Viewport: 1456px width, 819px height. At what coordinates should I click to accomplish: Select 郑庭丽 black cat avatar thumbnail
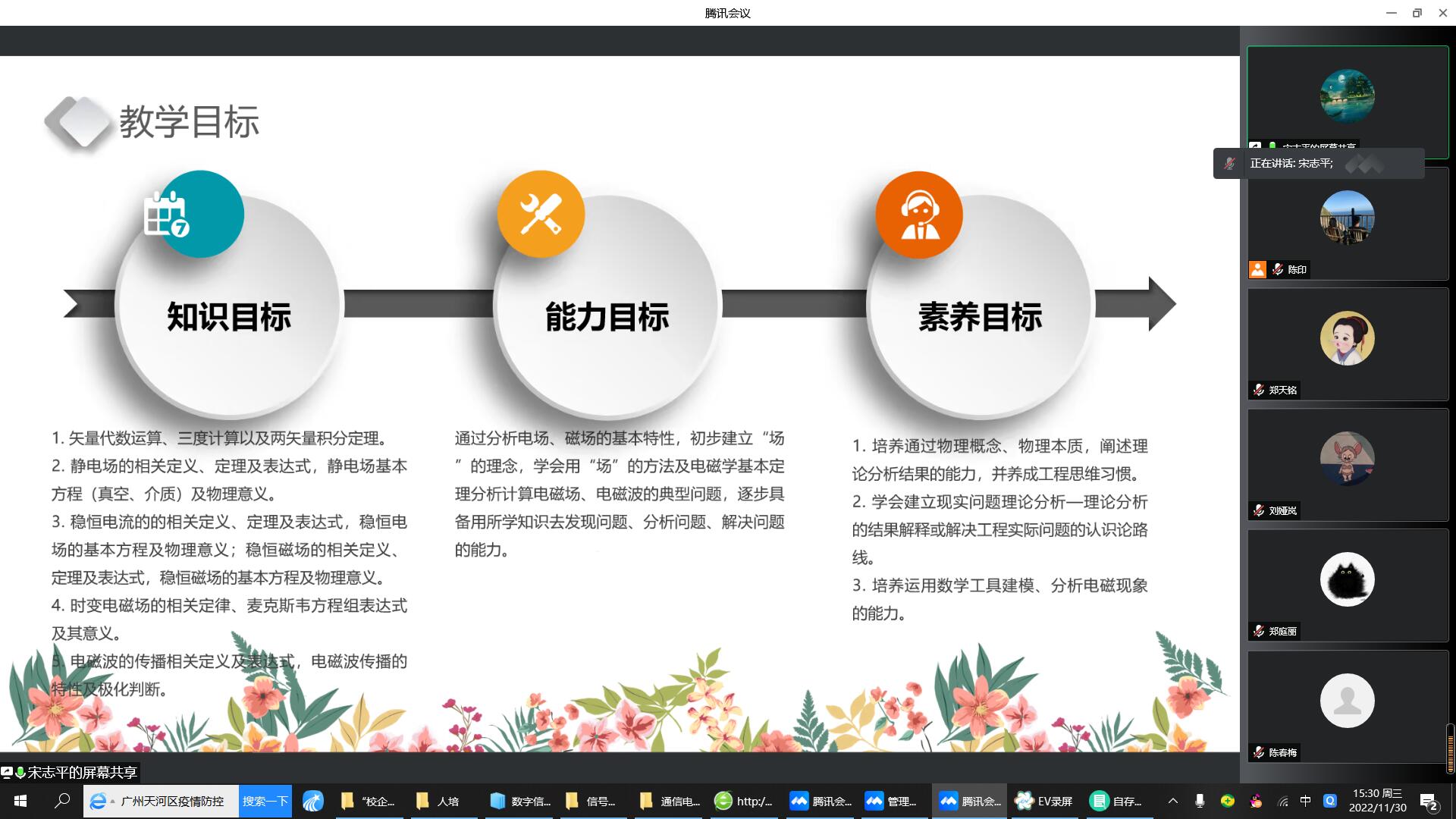[x=1347, y=579]
